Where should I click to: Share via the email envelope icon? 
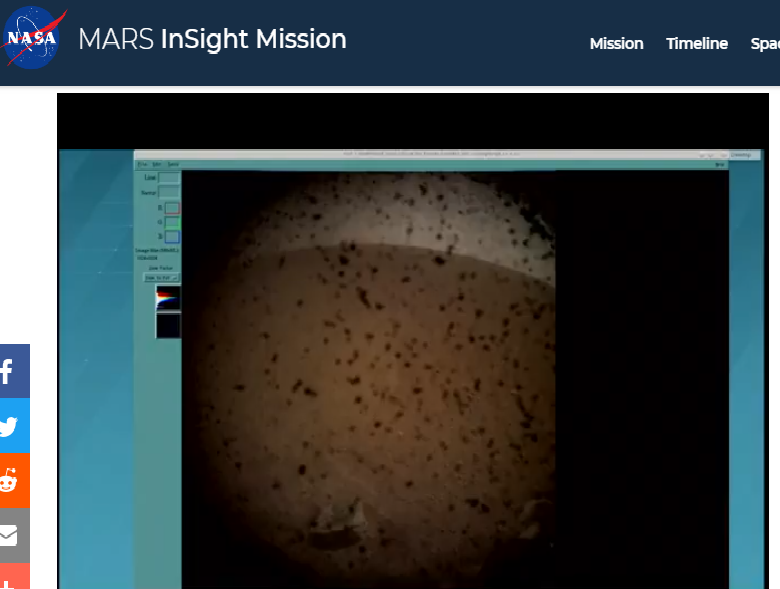pyautogui.click(x=10, y=536)
